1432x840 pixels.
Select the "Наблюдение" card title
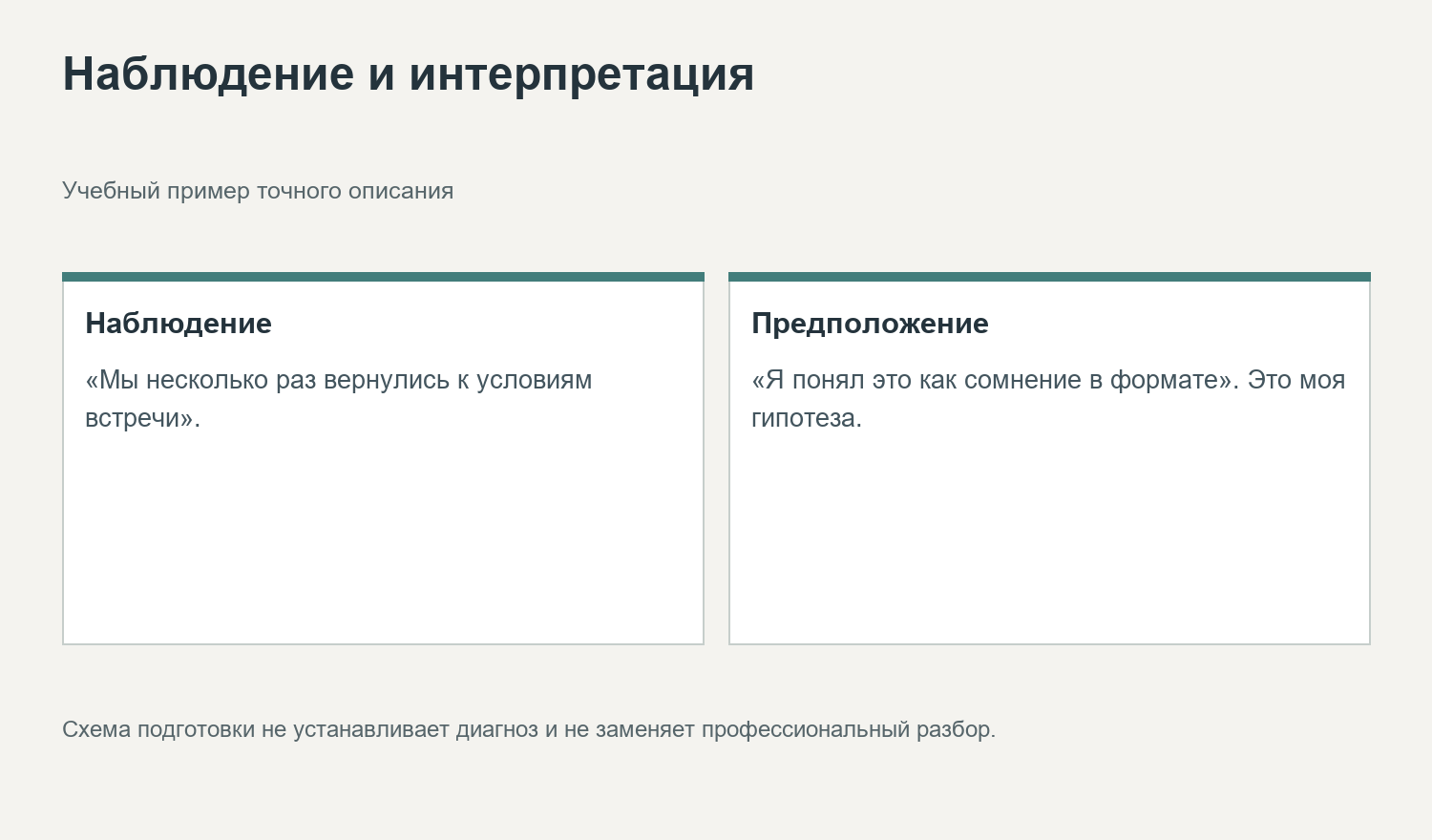pos(179,324)
